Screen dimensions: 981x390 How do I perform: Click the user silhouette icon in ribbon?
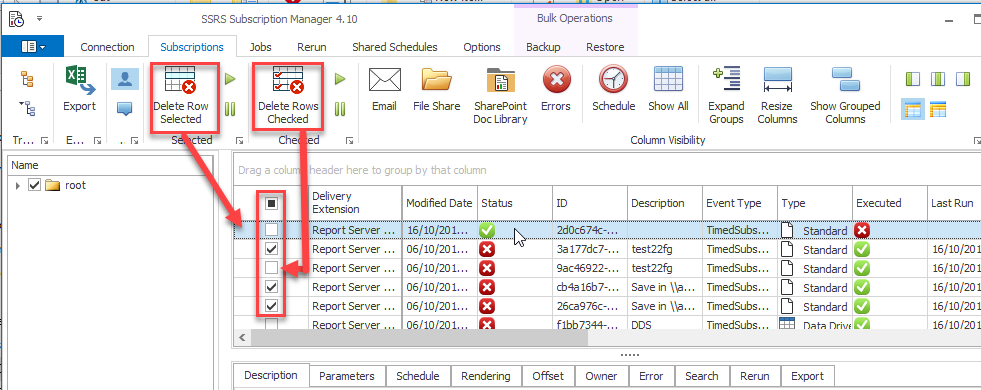pyautogui.click(x=125, y=79)
